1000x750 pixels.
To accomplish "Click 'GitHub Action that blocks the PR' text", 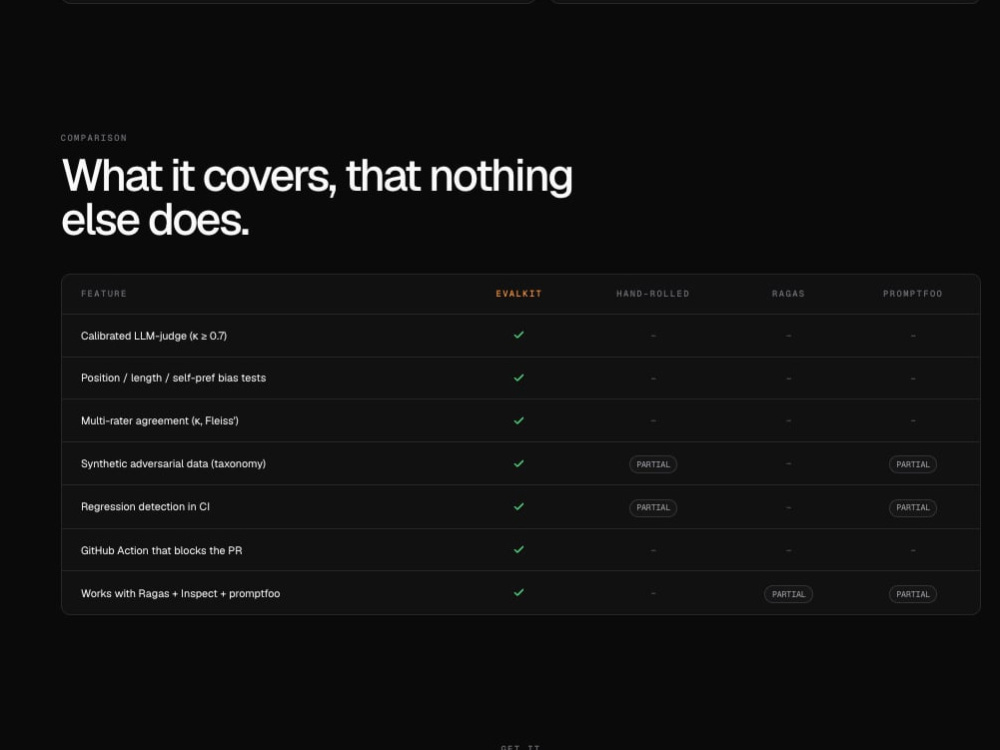I will (161, 550).
